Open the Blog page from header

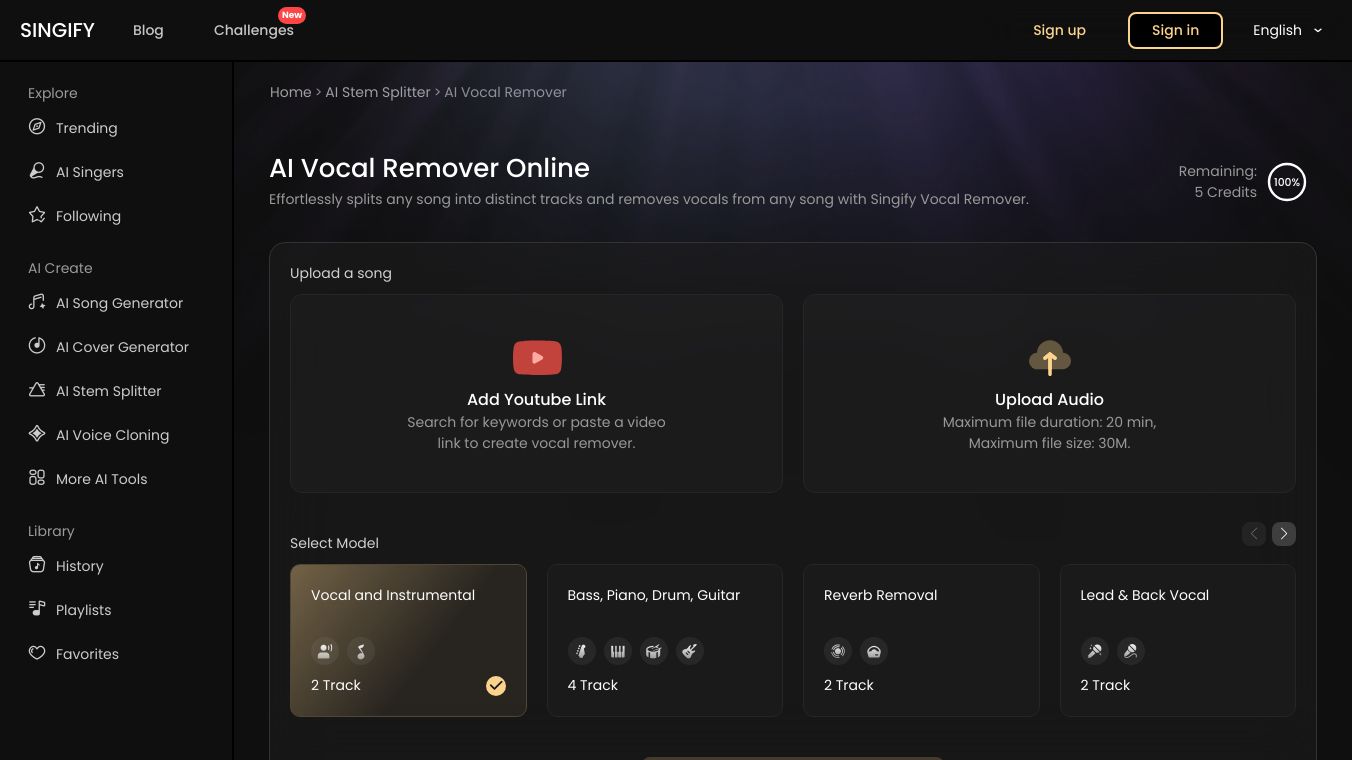[x=148, y=30]
